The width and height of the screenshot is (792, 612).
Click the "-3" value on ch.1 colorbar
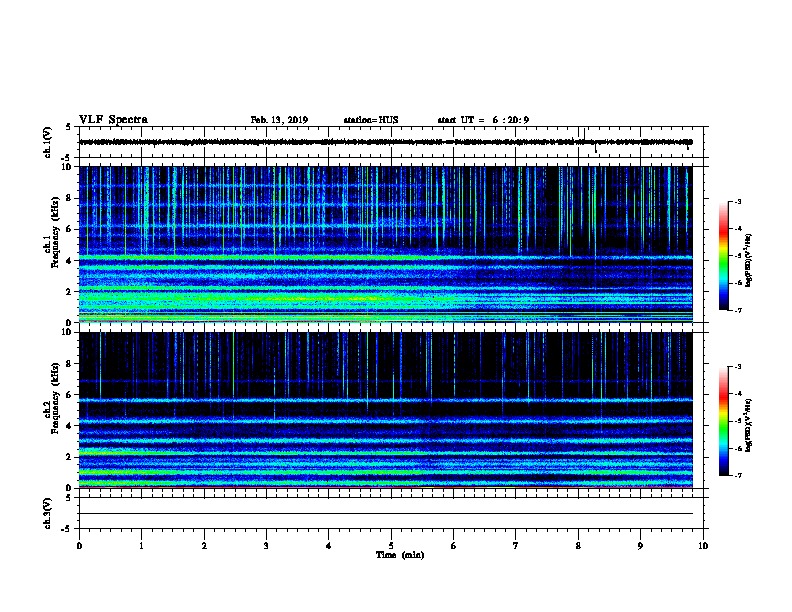click(738, 201)
